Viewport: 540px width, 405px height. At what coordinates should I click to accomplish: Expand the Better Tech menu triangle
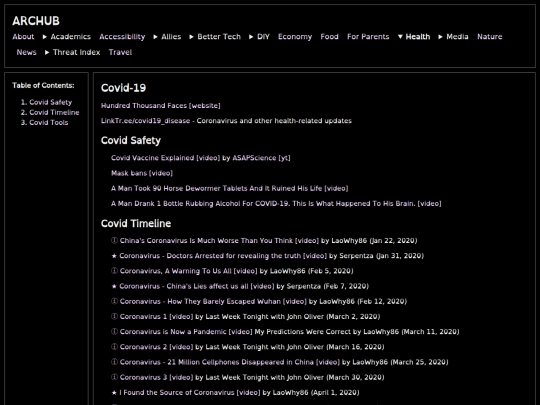tap(191, 37)
